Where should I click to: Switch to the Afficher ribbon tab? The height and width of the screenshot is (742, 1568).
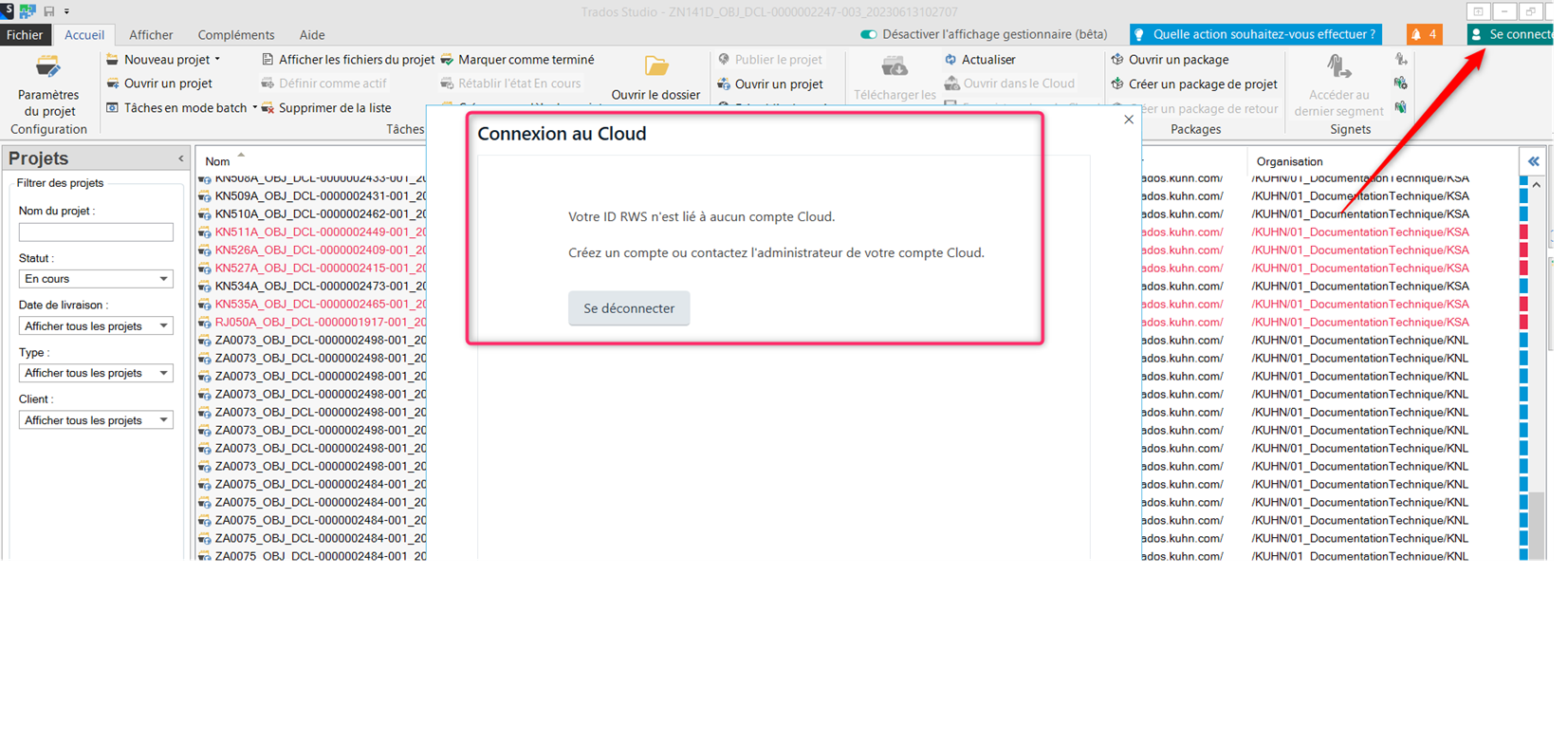(x=151, y=34)
